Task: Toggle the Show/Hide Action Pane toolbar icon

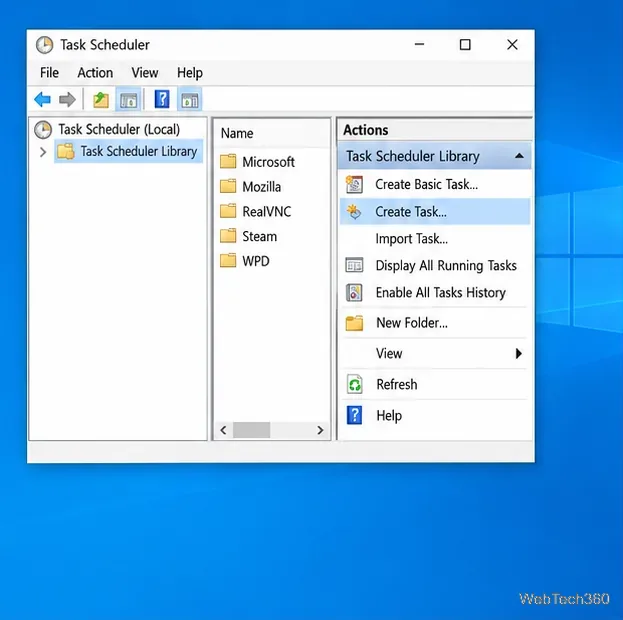Action: [190, 100]
